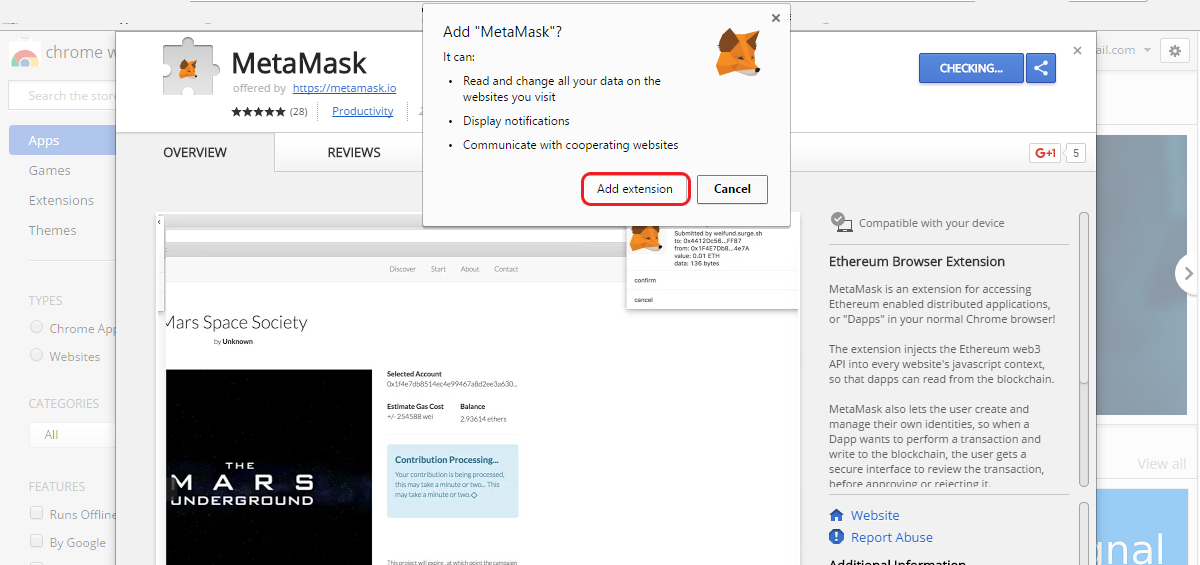Click the G+1 count 5

pyautogui.click(x=1076, y=153)
